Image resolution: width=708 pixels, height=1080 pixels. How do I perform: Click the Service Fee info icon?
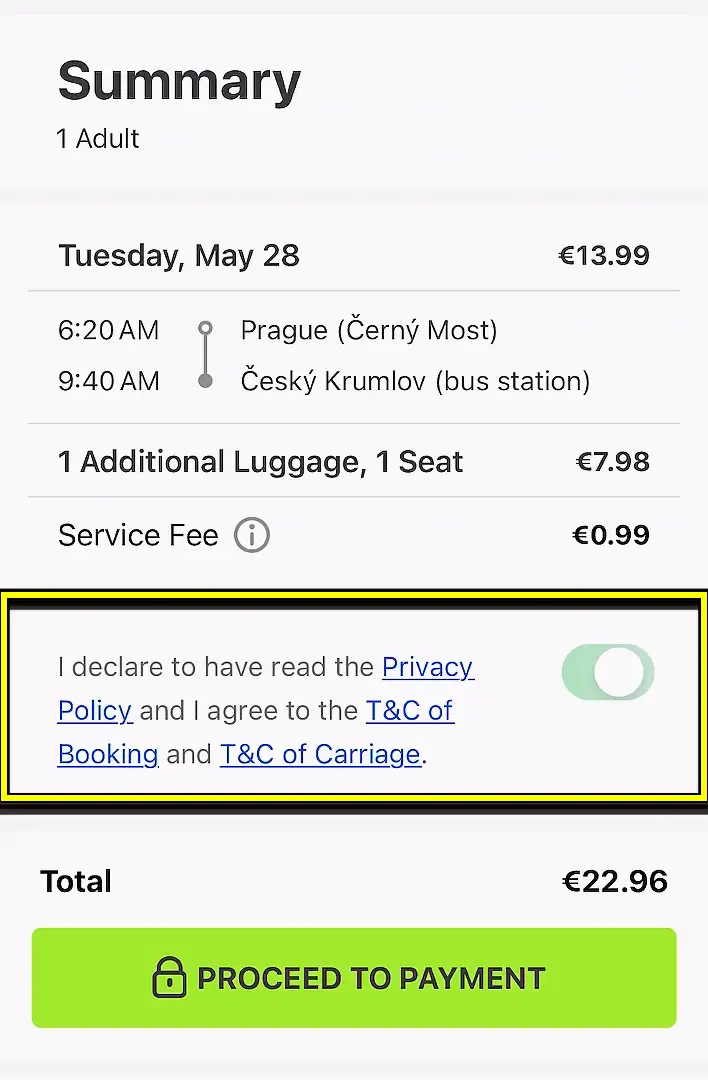252,536
